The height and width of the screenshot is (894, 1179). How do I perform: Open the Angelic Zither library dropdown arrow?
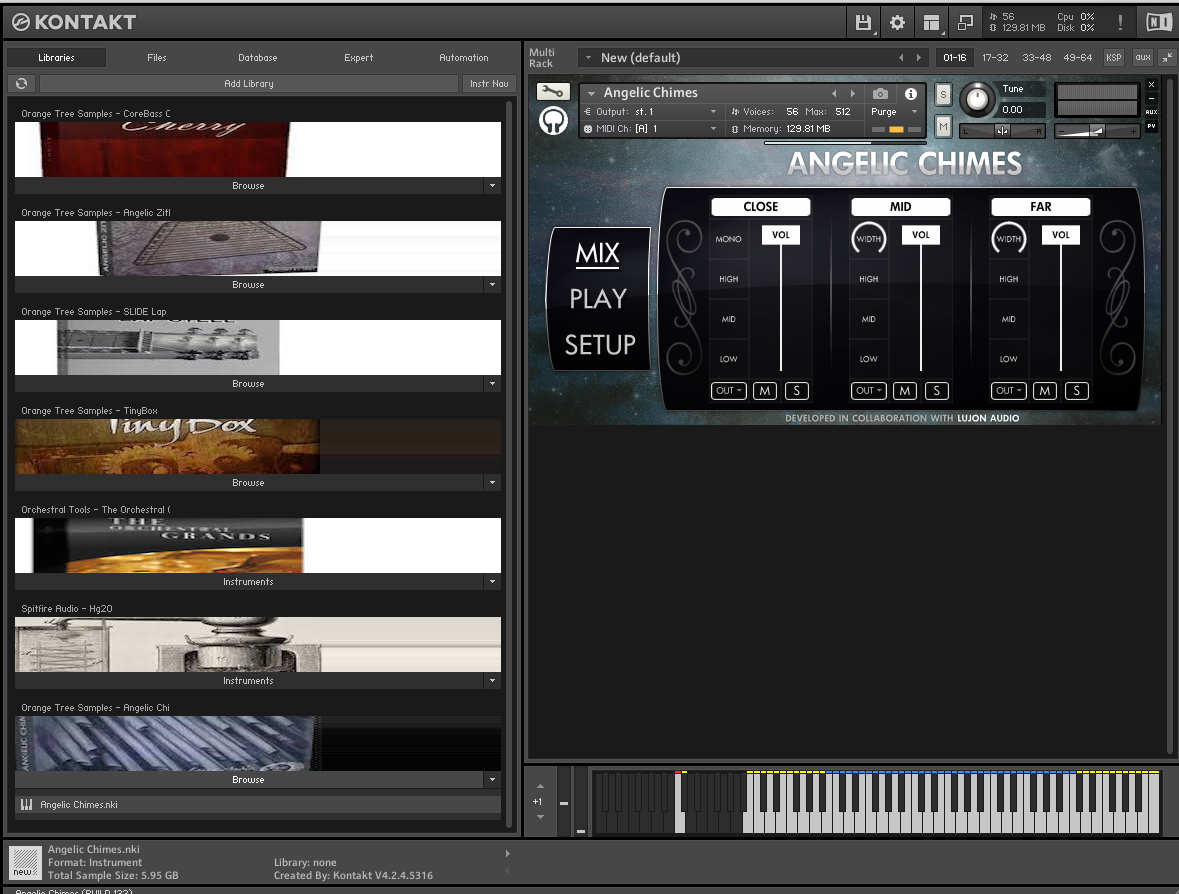(x=493, y=285)
